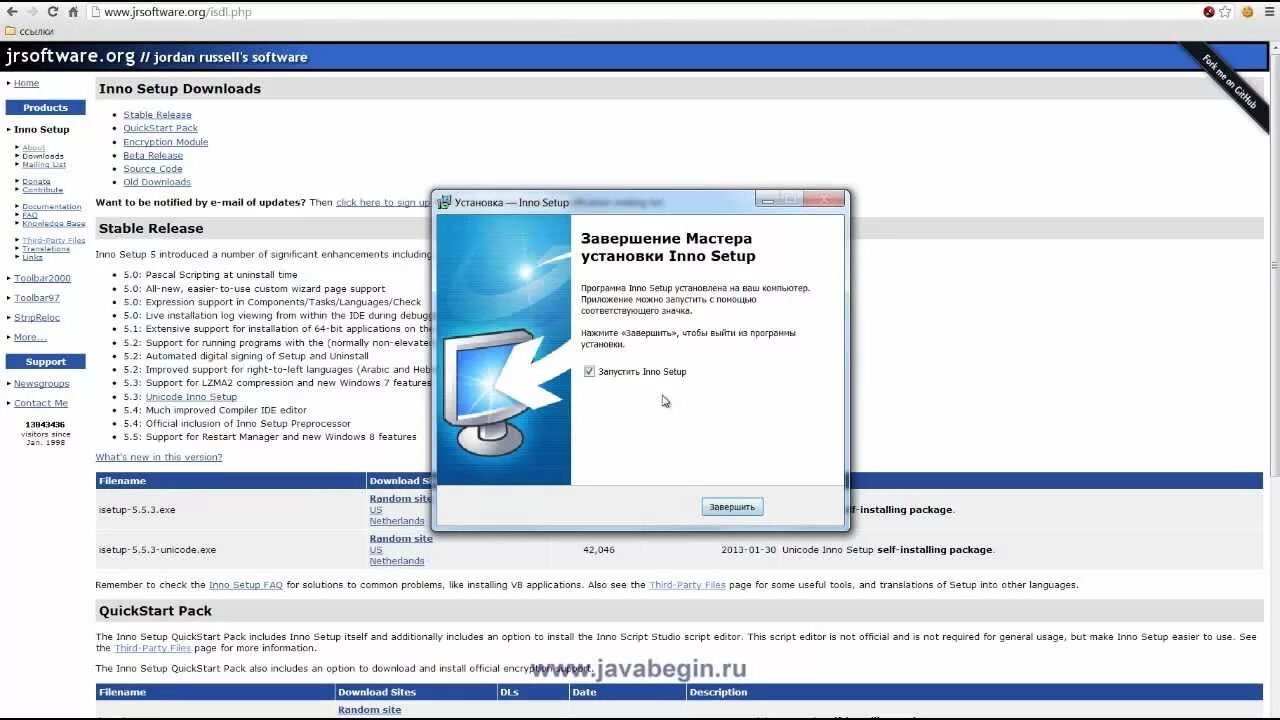Screen dimensions: 1280x720
Task: Click the Fork me on GitHub ribbon
Action: [1229, 84]
